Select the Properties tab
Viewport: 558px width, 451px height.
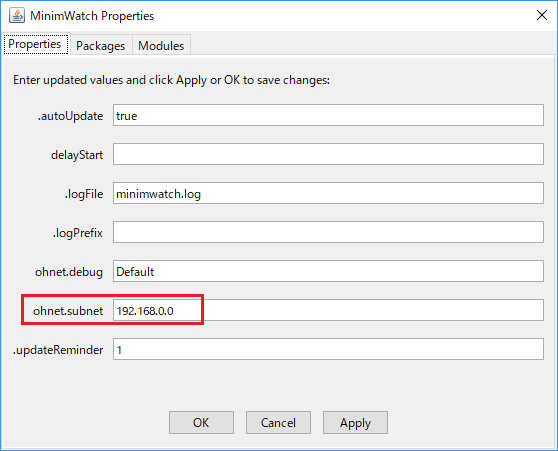coord(35,44)
